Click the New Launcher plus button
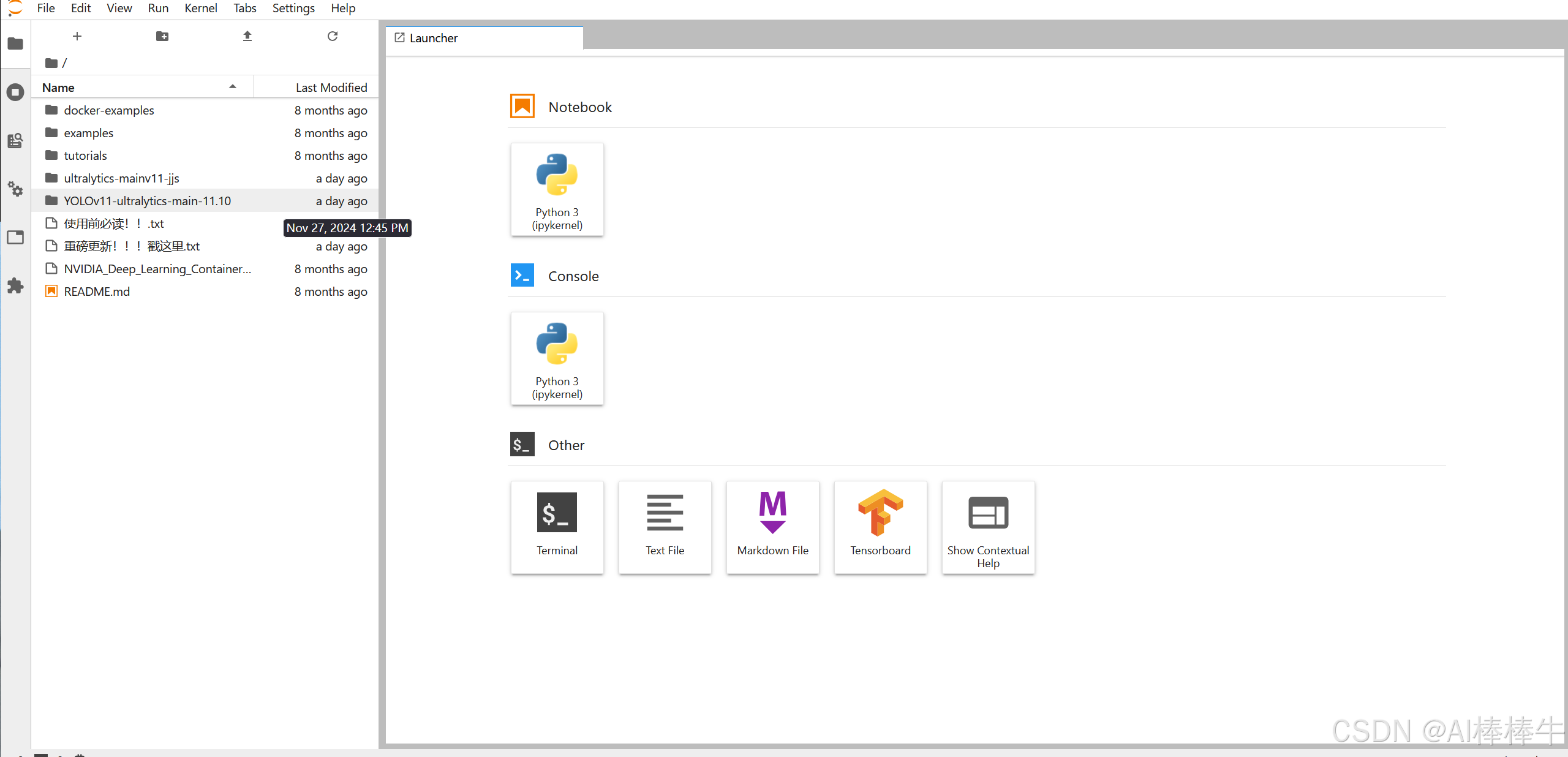Screen dimensions: 1568x757 77,36
